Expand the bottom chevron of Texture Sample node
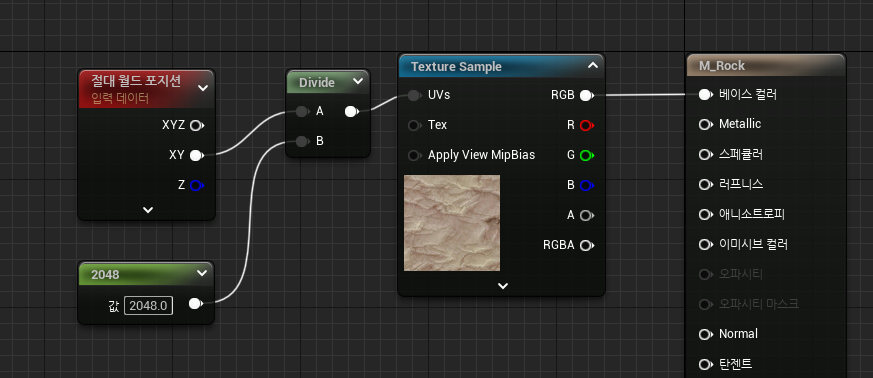 tap(503, 286)
